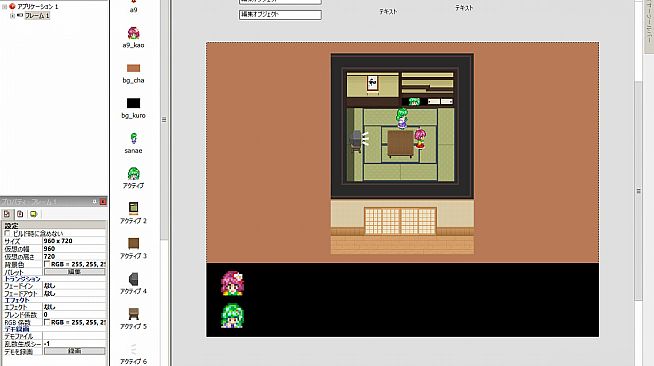Select the アクティブ 5 chair object icon
654x366 pixels.
(x=133, y=314)
